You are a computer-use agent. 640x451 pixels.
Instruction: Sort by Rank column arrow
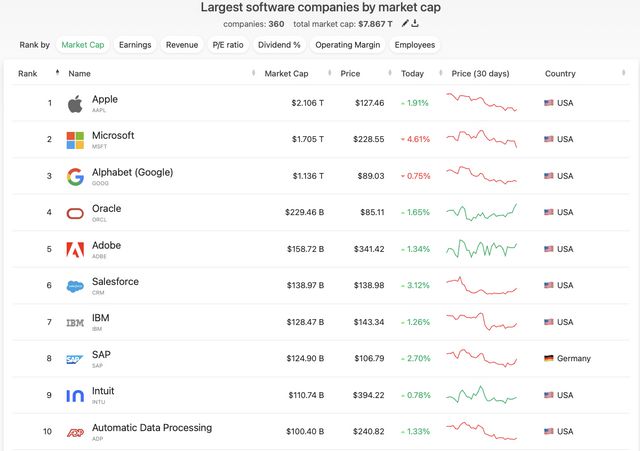[58, 73]
